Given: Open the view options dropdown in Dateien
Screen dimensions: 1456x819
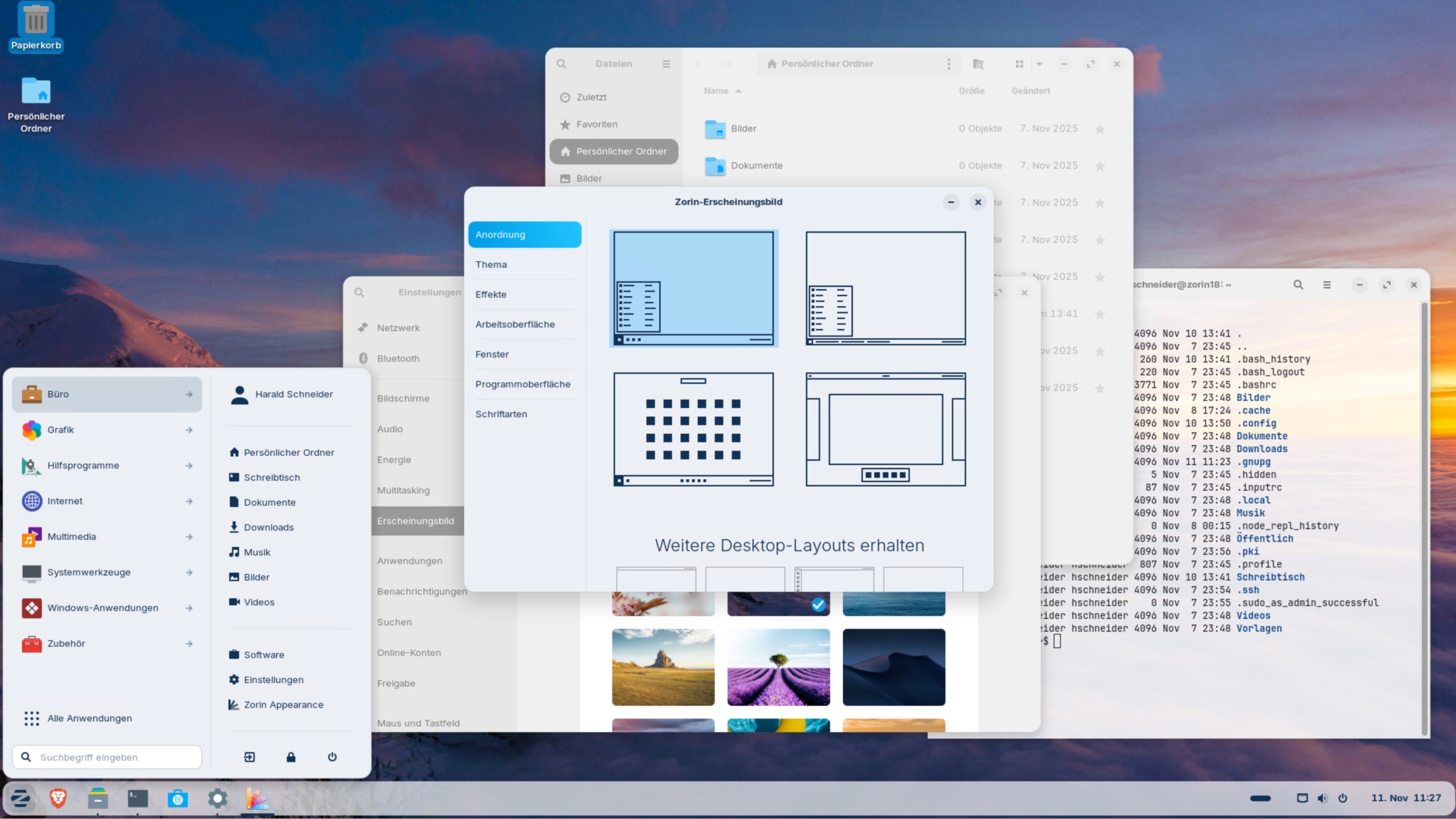Looking at the screenshot, I should click(x=1039, y=64).
